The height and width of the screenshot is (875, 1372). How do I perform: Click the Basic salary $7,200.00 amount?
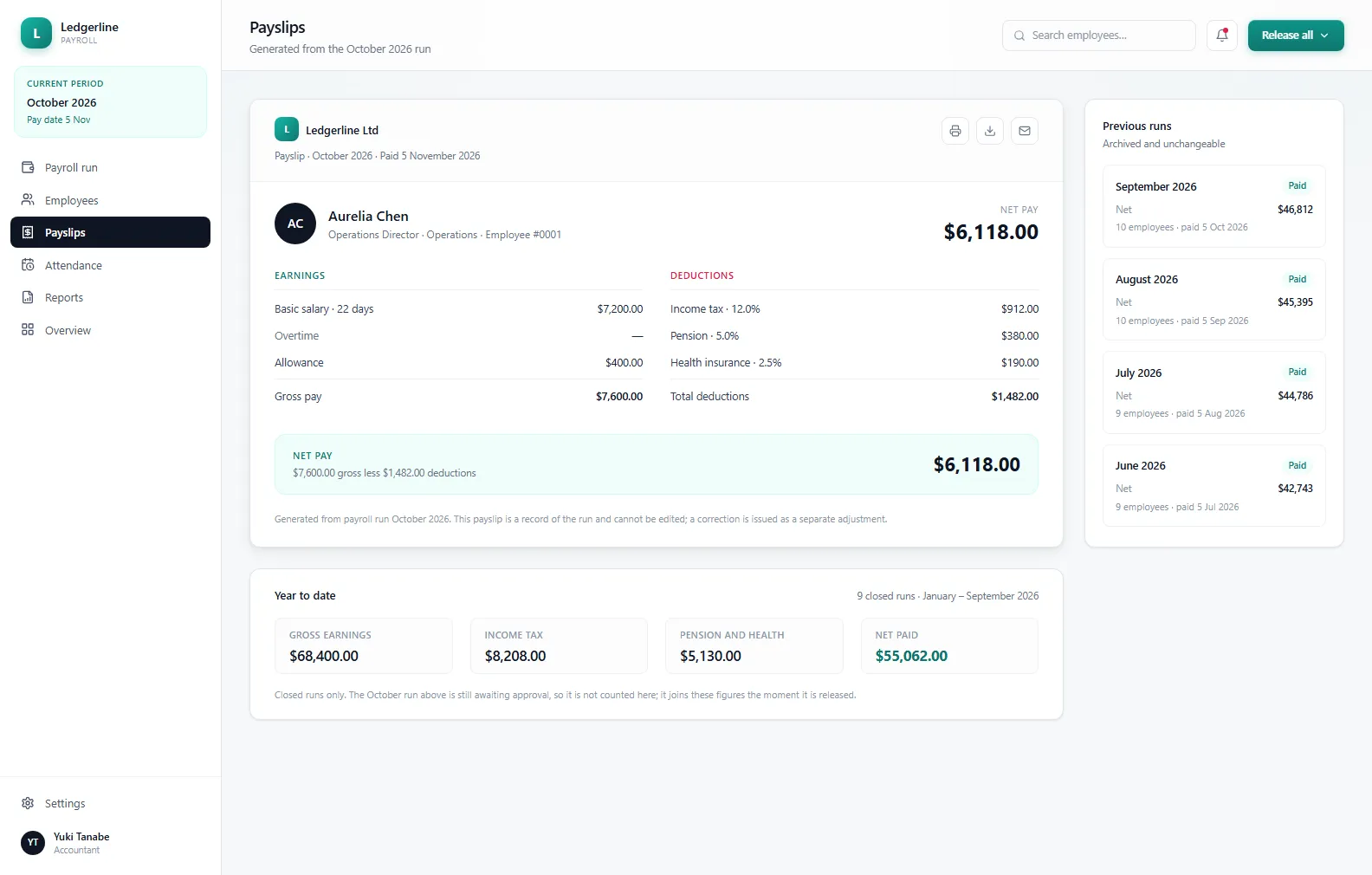tap(620, 309)
